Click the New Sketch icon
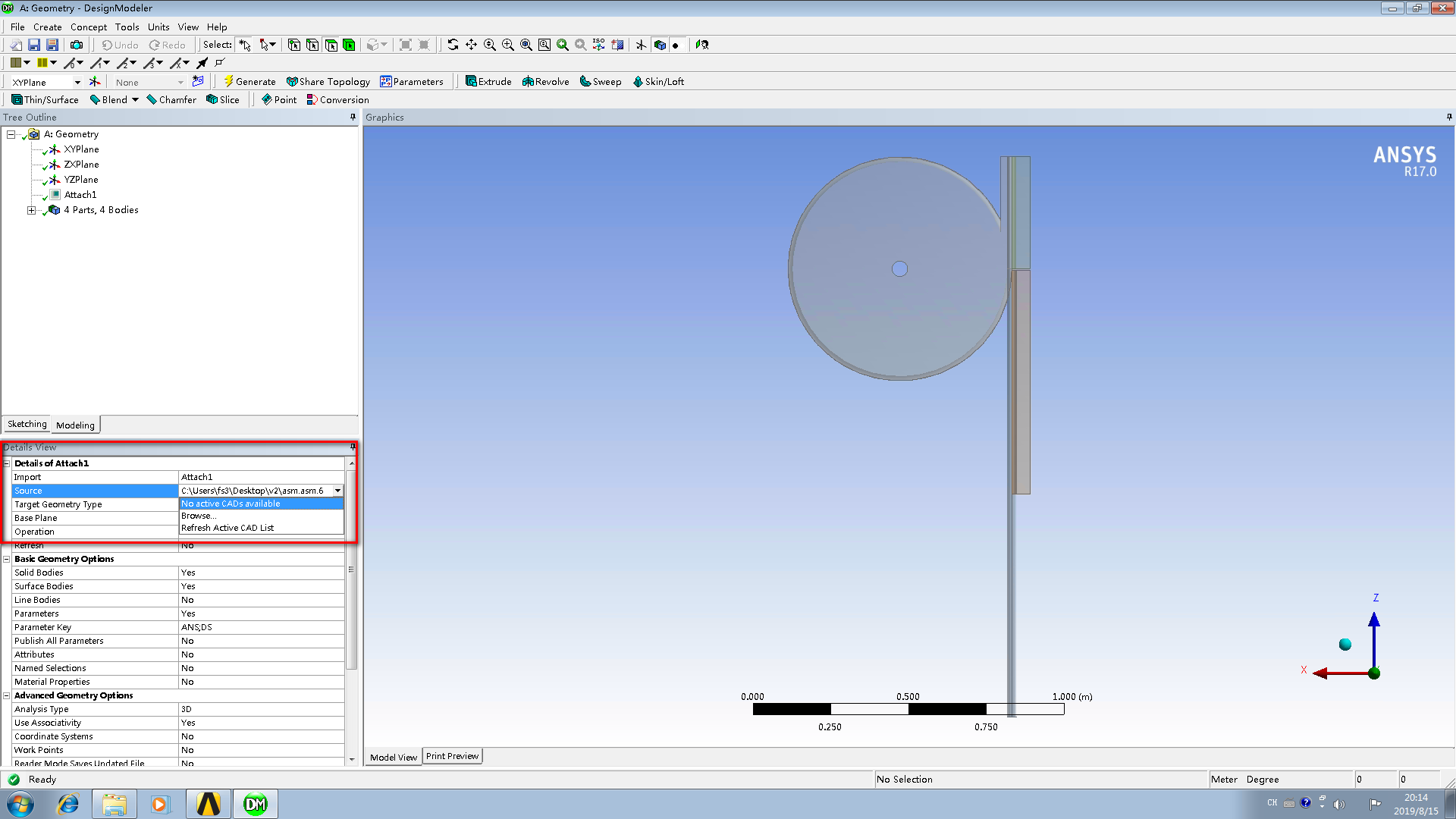Screen dimensions: 1456x819 [x=198, y=81]
